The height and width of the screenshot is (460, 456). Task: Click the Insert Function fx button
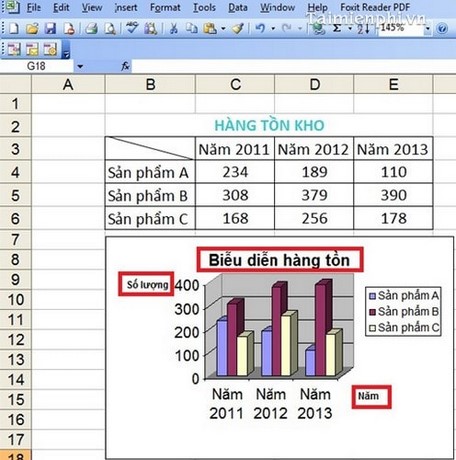tap(125, 66)
